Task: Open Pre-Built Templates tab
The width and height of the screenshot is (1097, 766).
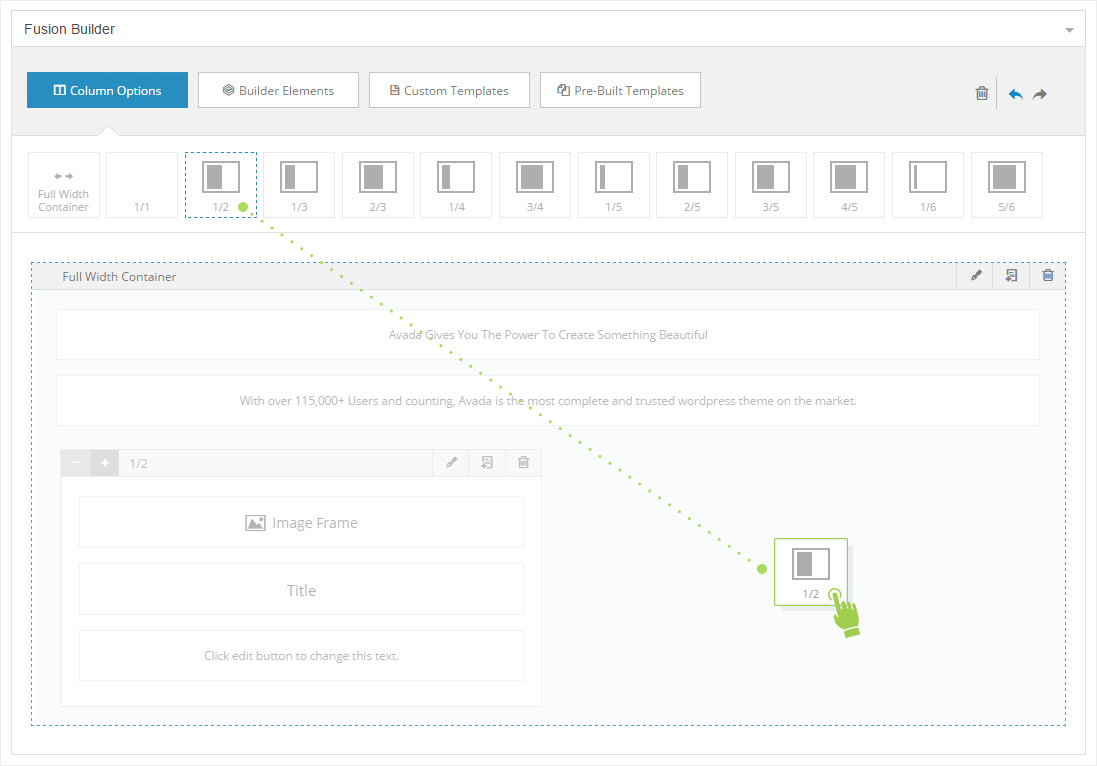Action: (620, 90)
